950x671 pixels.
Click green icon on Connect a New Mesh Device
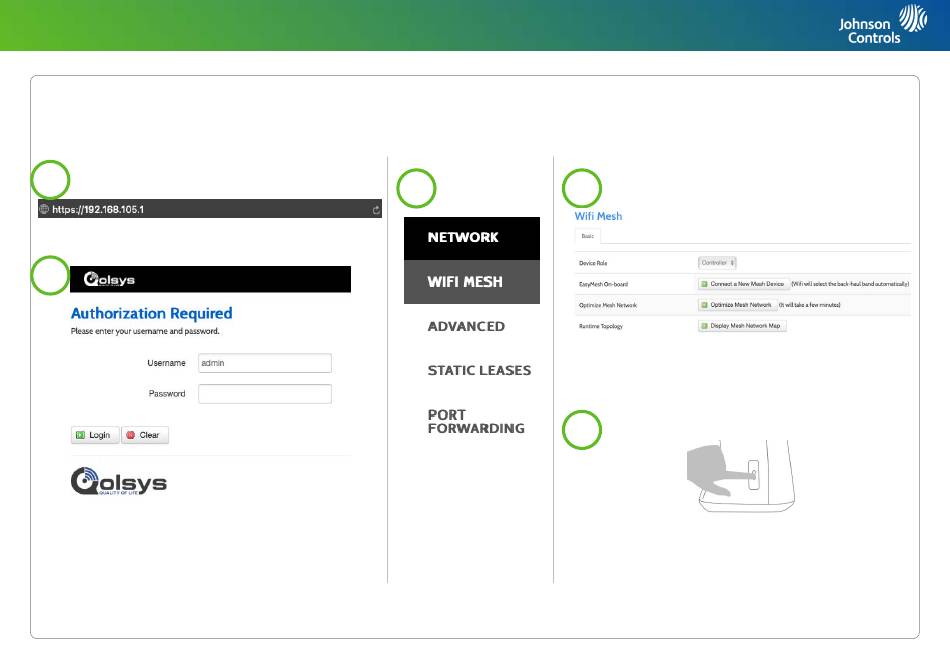point(704,284)
